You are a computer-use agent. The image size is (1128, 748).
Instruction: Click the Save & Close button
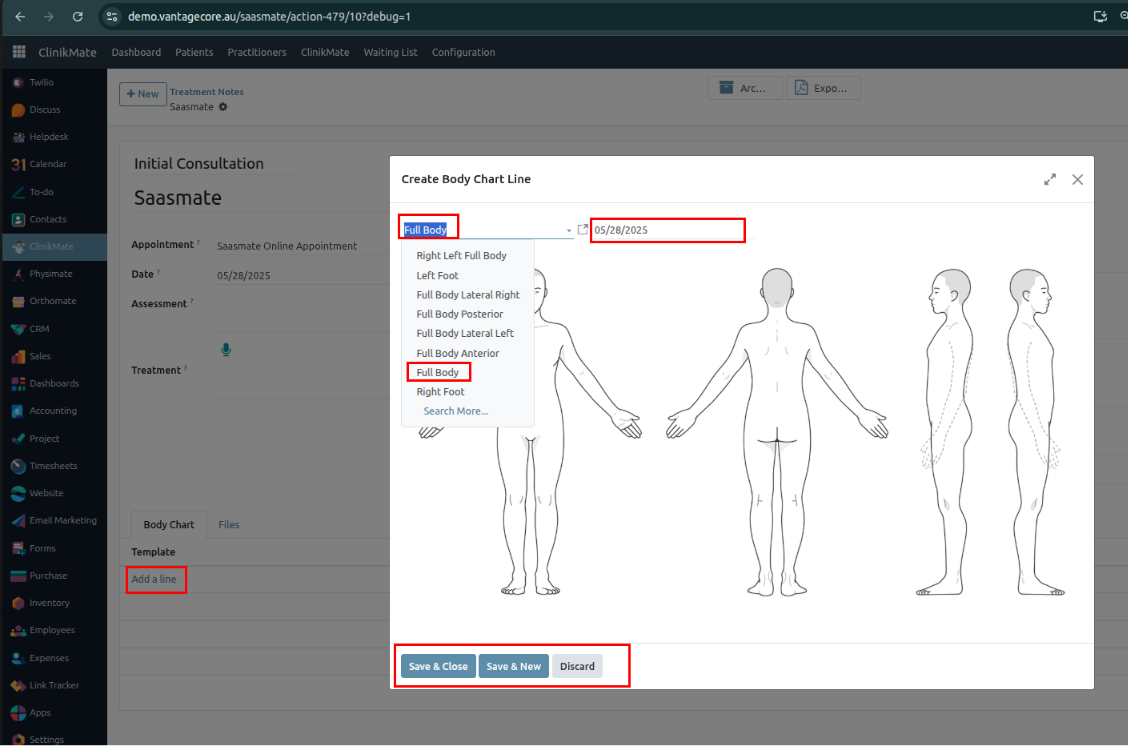(438, 666)
